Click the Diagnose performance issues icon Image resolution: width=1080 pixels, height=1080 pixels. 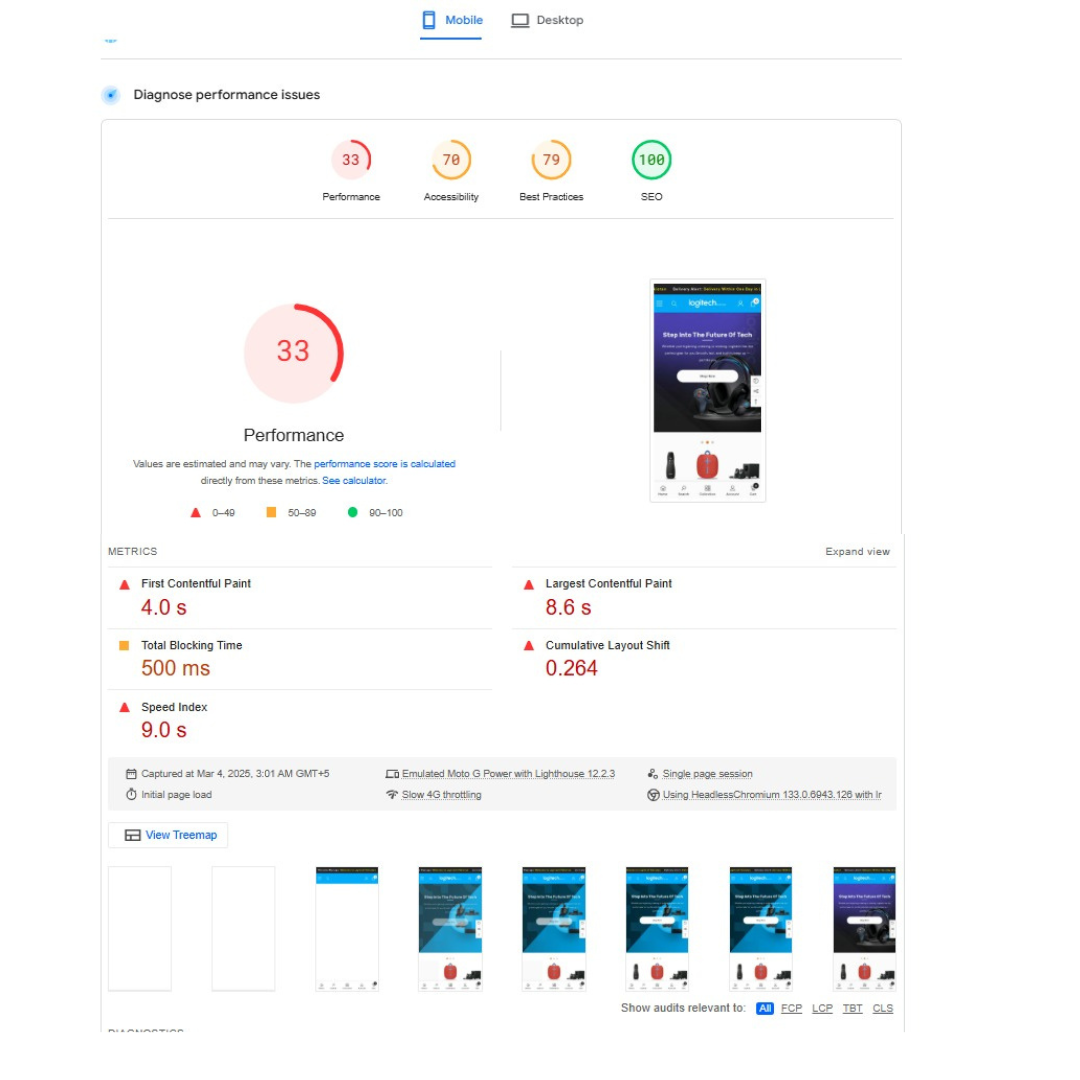pos(110,95)
